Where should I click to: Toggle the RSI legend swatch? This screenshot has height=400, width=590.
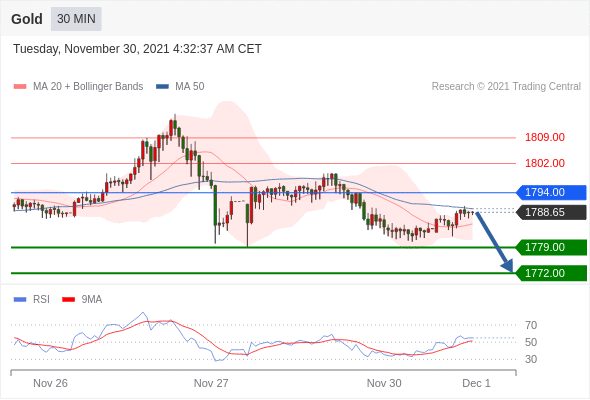click(20, 300)
